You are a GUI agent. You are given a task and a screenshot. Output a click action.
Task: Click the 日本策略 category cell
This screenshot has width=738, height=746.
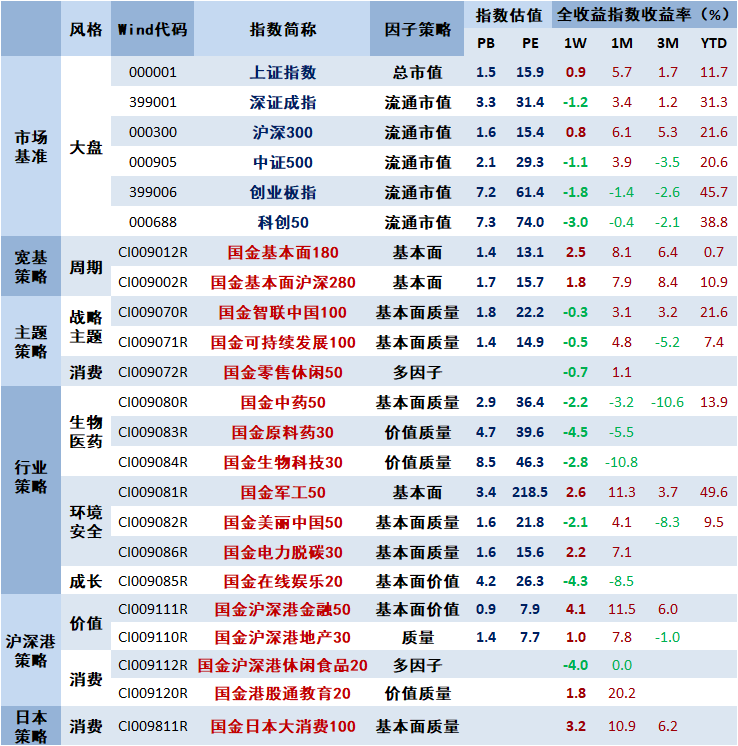(31, 726)
